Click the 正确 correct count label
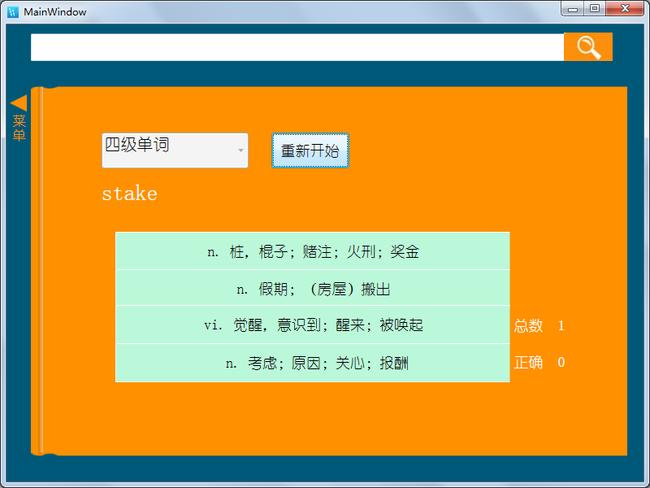650x488 pixels. click(528, 362)
